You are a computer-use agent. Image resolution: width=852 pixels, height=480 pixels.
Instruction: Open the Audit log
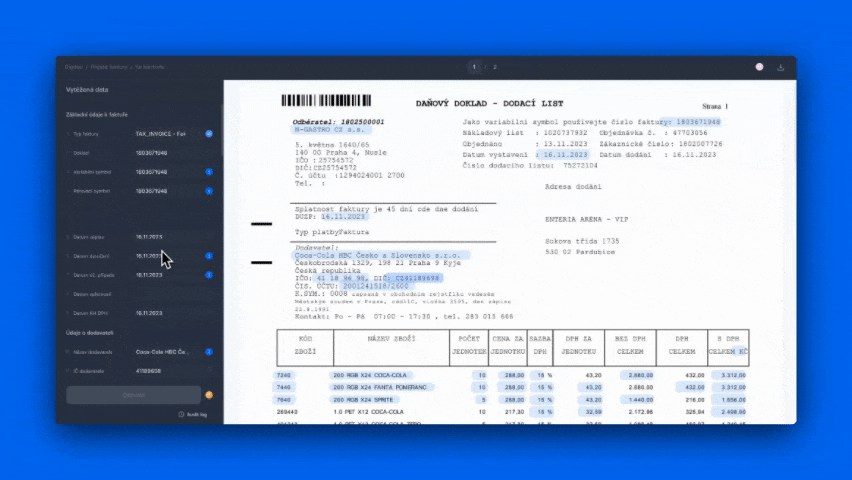click(193, 414)
